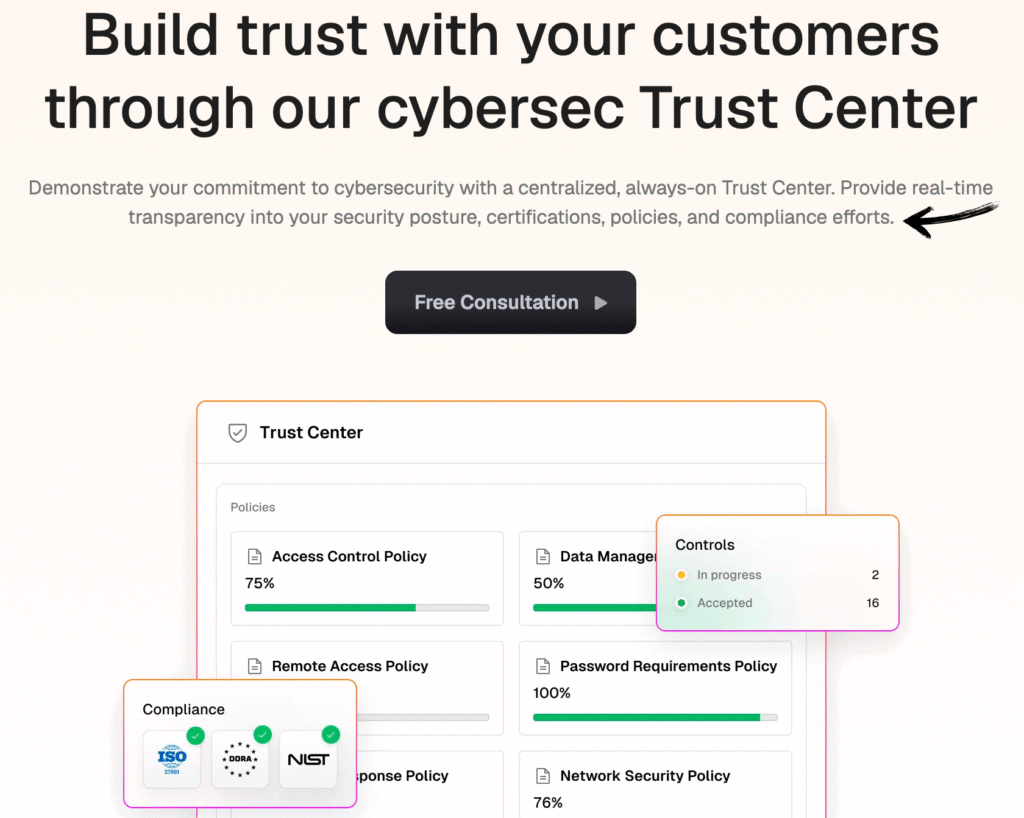The width and height of the screenshot is (1024, 818).
Task: Select the NIST compliance badge
Action: [308, 759]
